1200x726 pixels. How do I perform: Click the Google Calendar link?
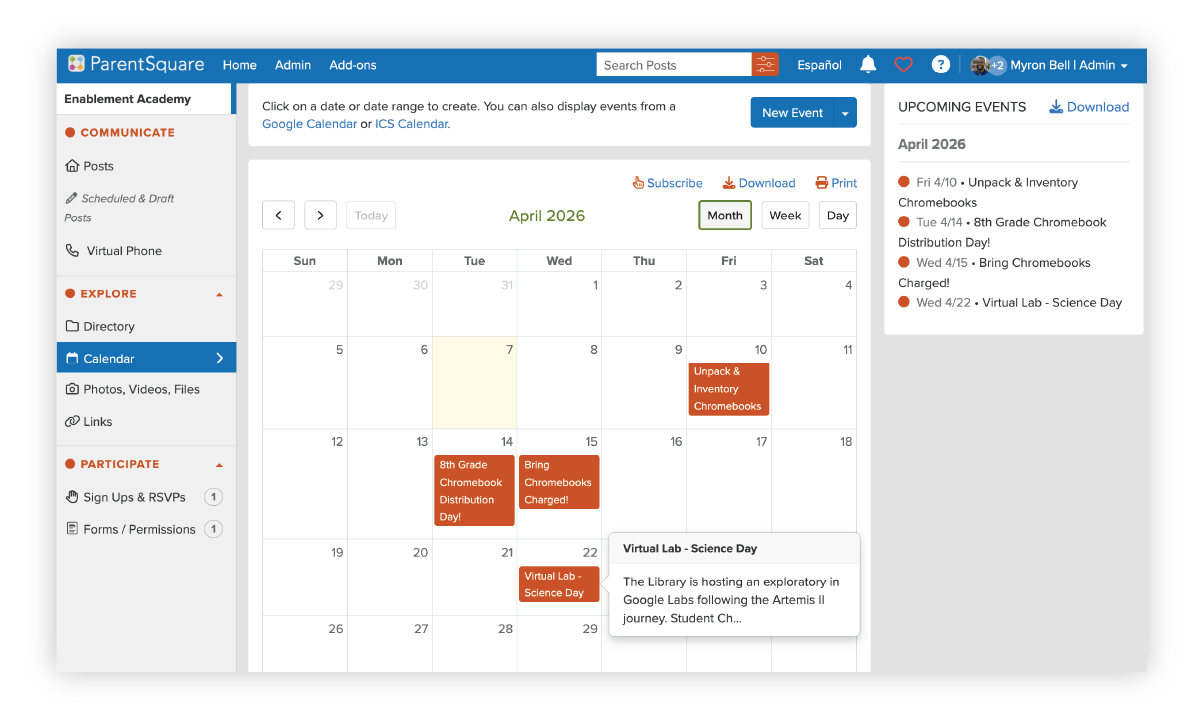[x=309, y=124]
